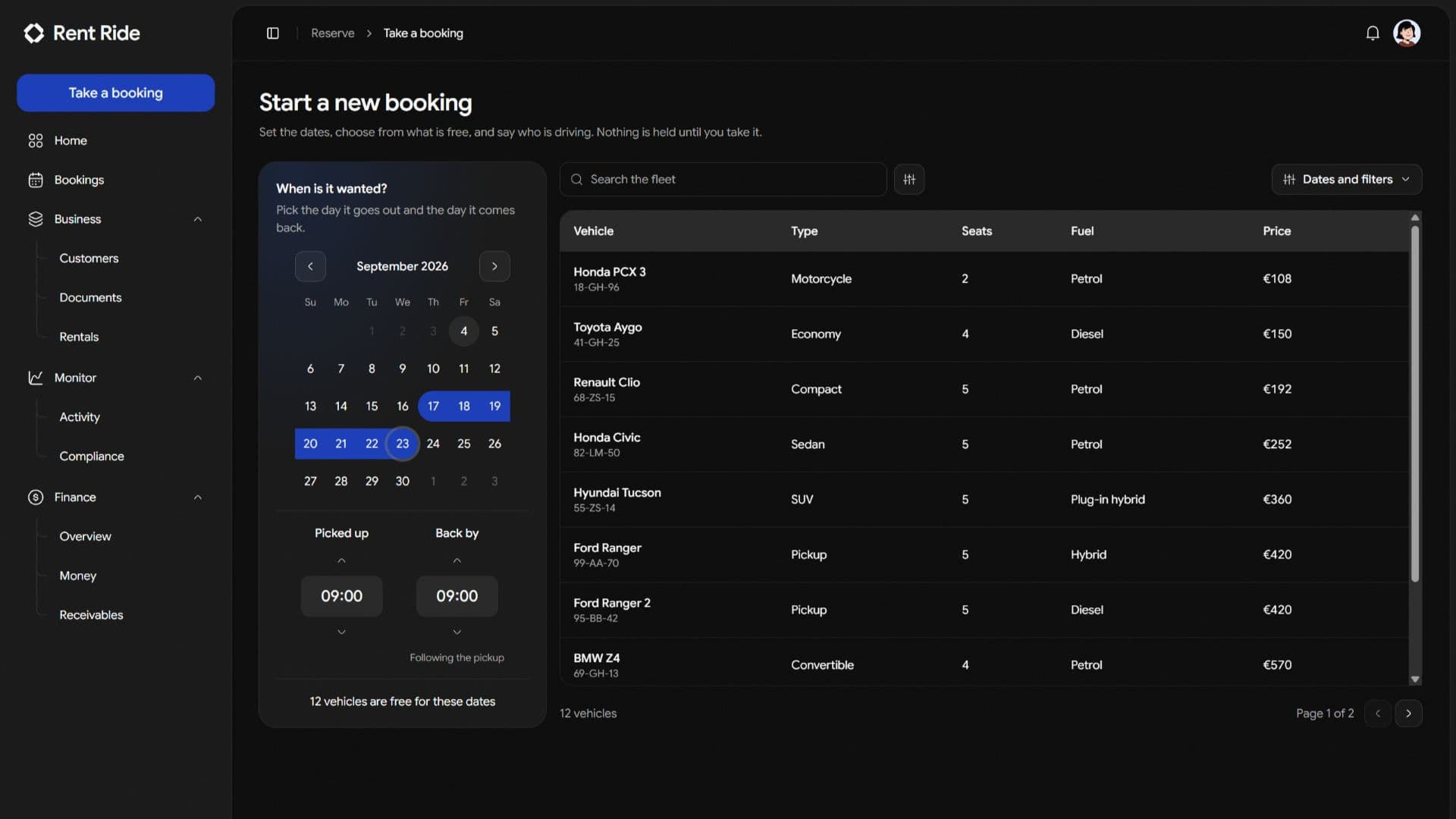Decrease the Picked up time

point(341,632)
